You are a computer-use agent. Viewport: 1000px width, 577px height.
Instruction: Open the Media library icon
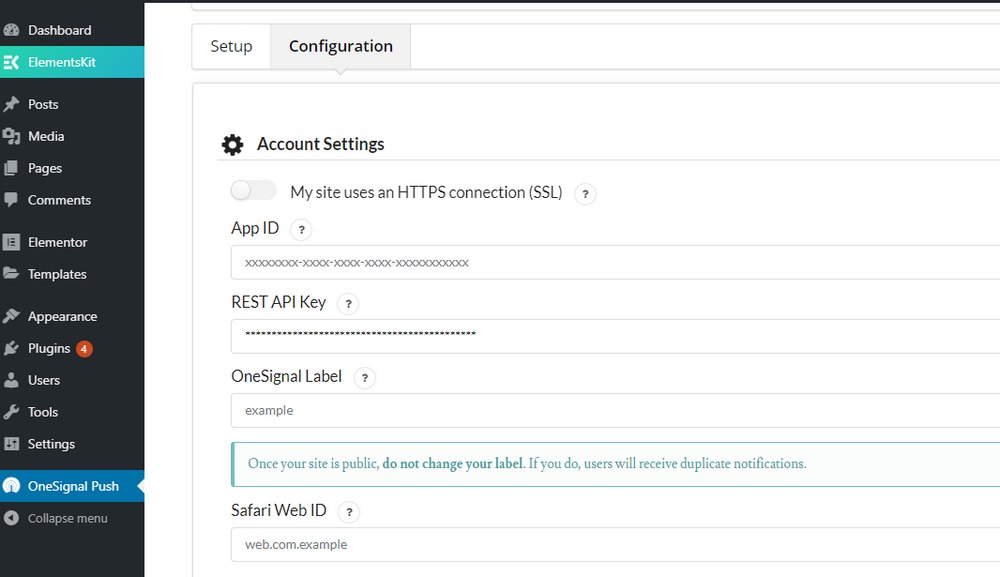pos(11,136)
